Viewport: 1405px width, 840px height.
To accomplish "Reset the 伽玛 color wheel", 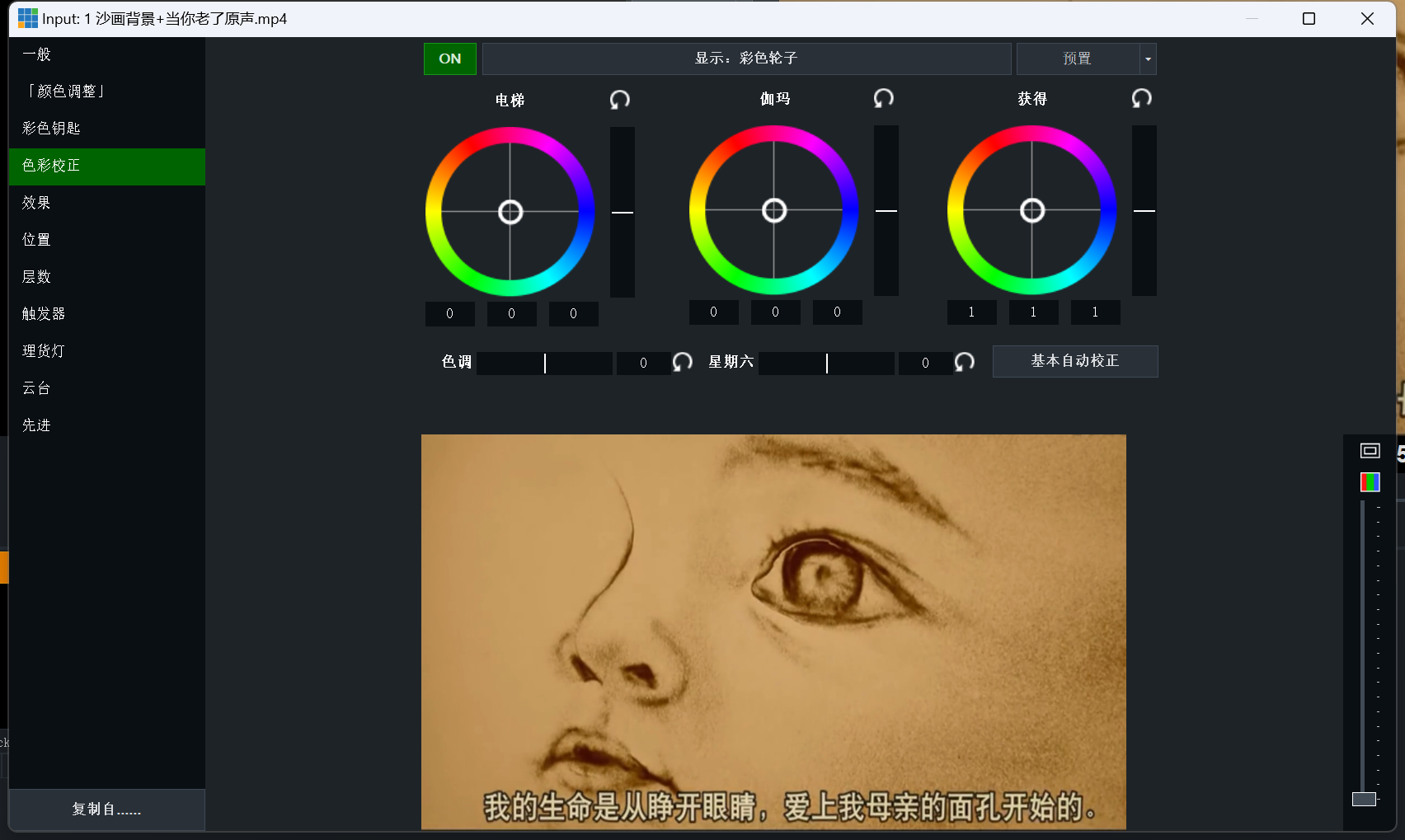I will pos(883,99).
